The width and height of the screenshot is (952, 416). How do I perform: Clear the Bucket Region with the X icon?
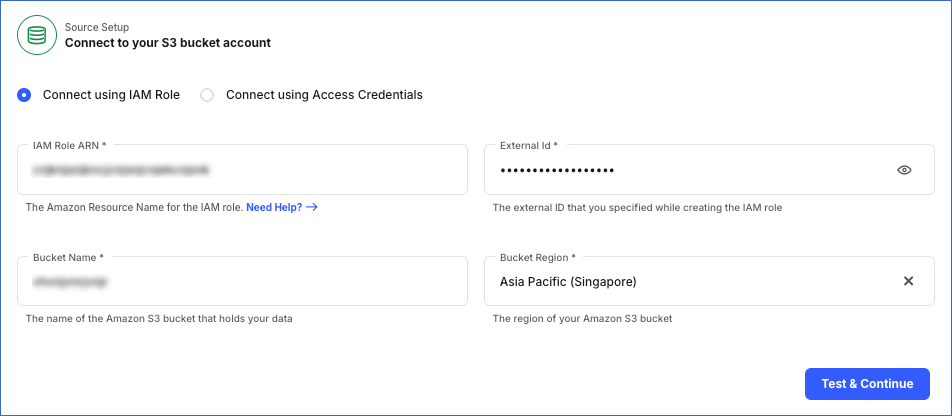[908, 281]
